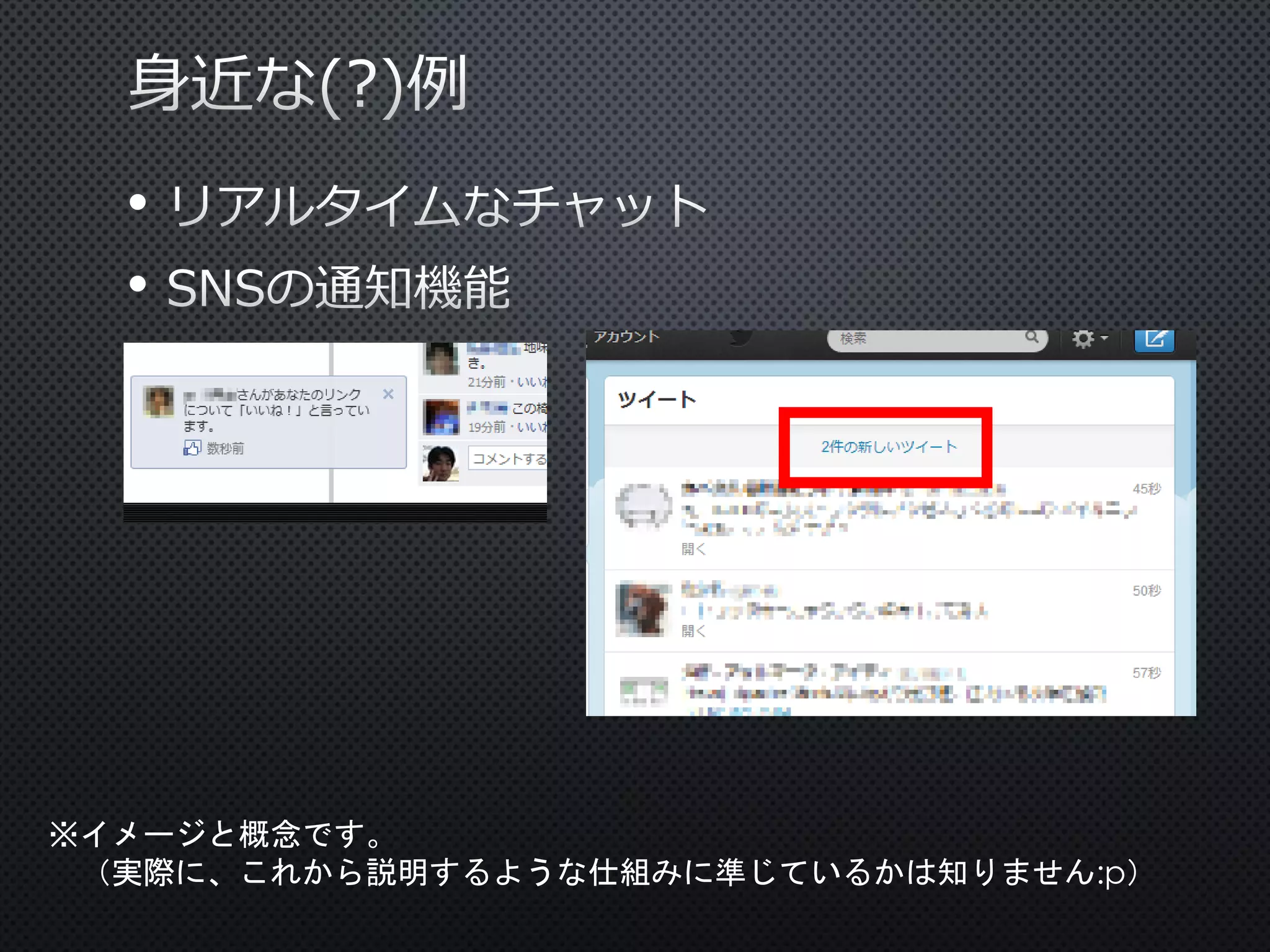
Task: Click the 数秒前 timestamp in notification
Action: click(x=225, y=448)
